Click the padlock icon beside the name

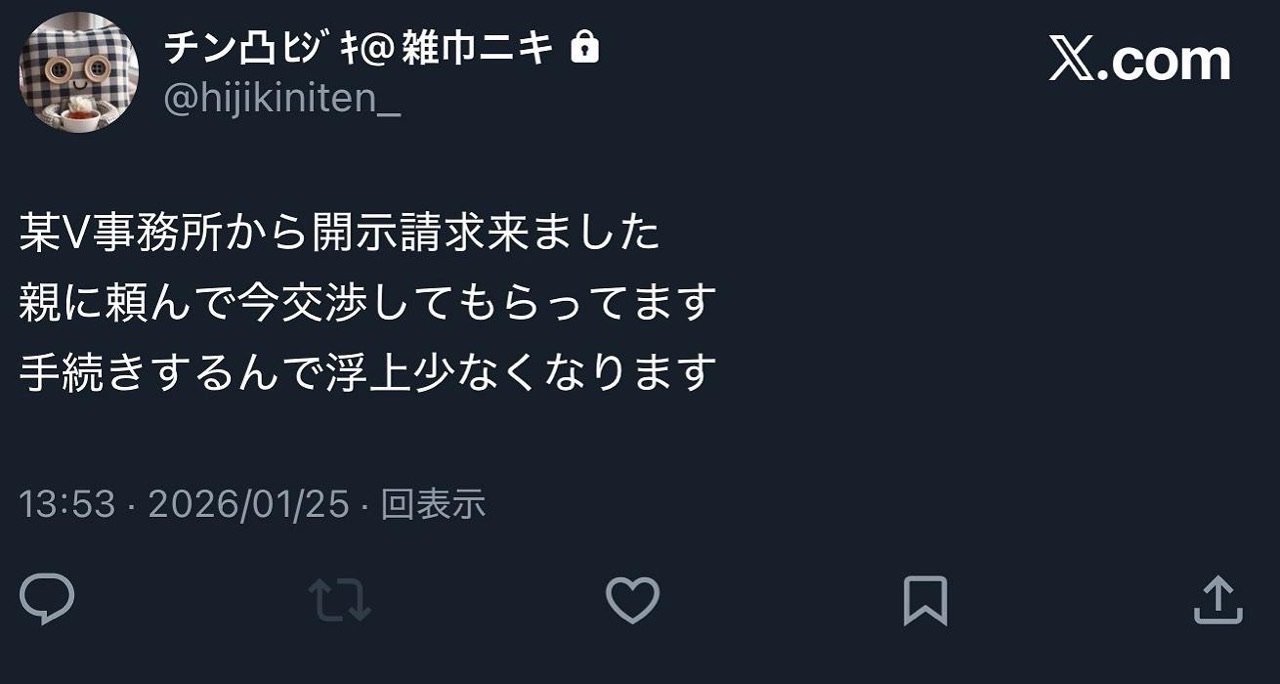[584, 46]
